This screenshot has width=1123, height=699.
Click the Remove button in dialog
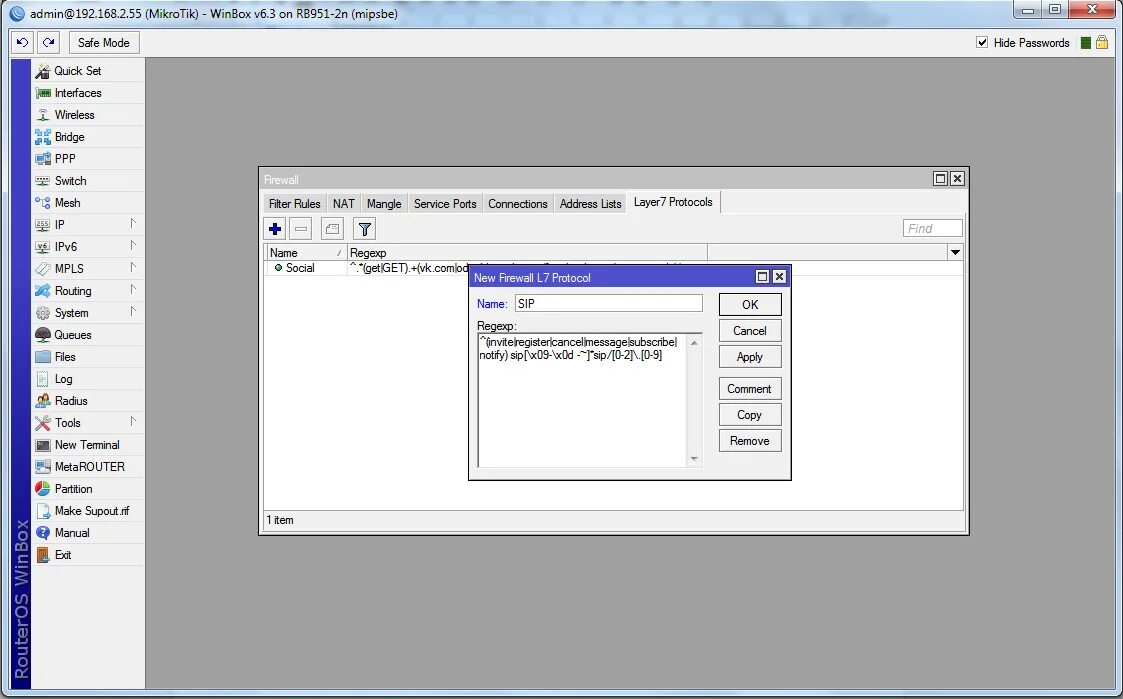click(x=750, y=441)
